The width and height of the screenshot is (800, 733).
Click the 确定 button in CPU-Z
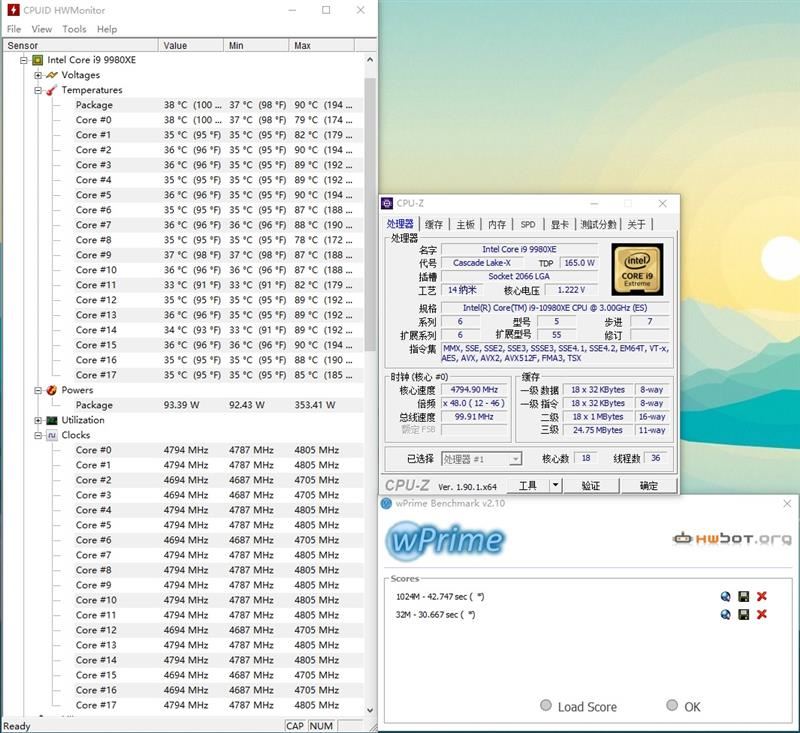click(x=649, y=486)
